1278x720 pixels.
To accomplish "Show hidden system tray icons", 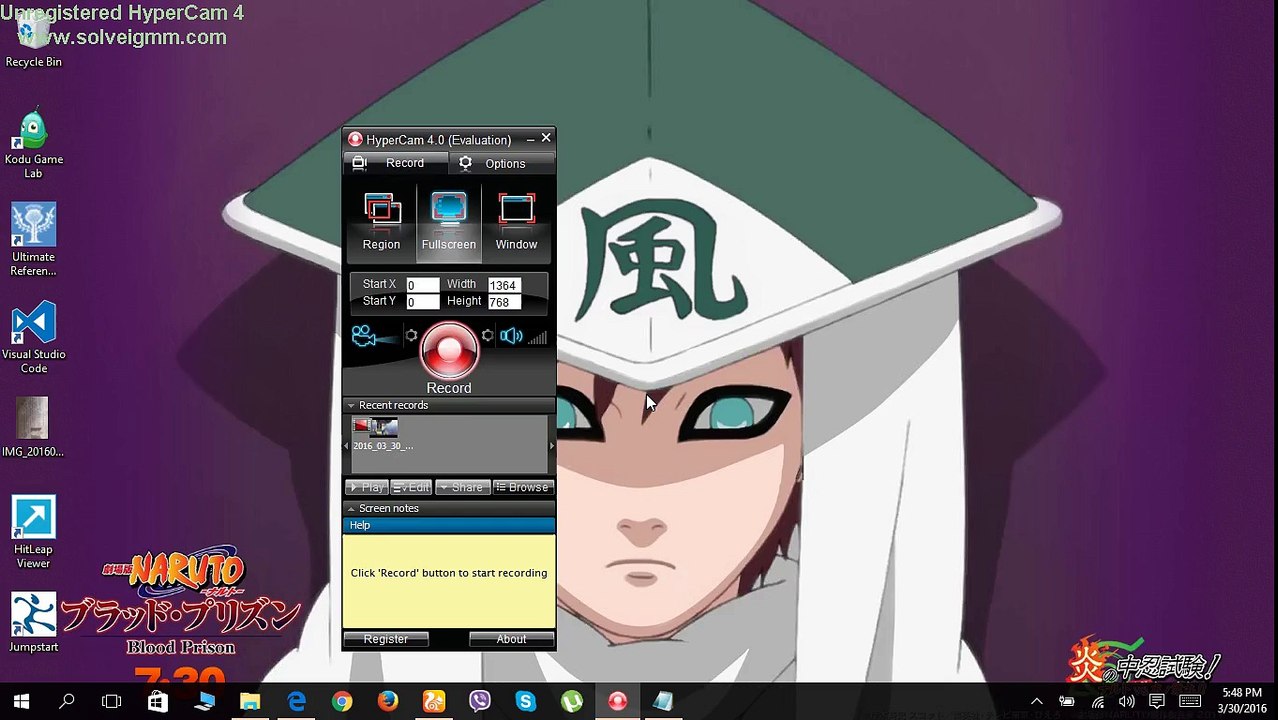I will (1037, 702).
